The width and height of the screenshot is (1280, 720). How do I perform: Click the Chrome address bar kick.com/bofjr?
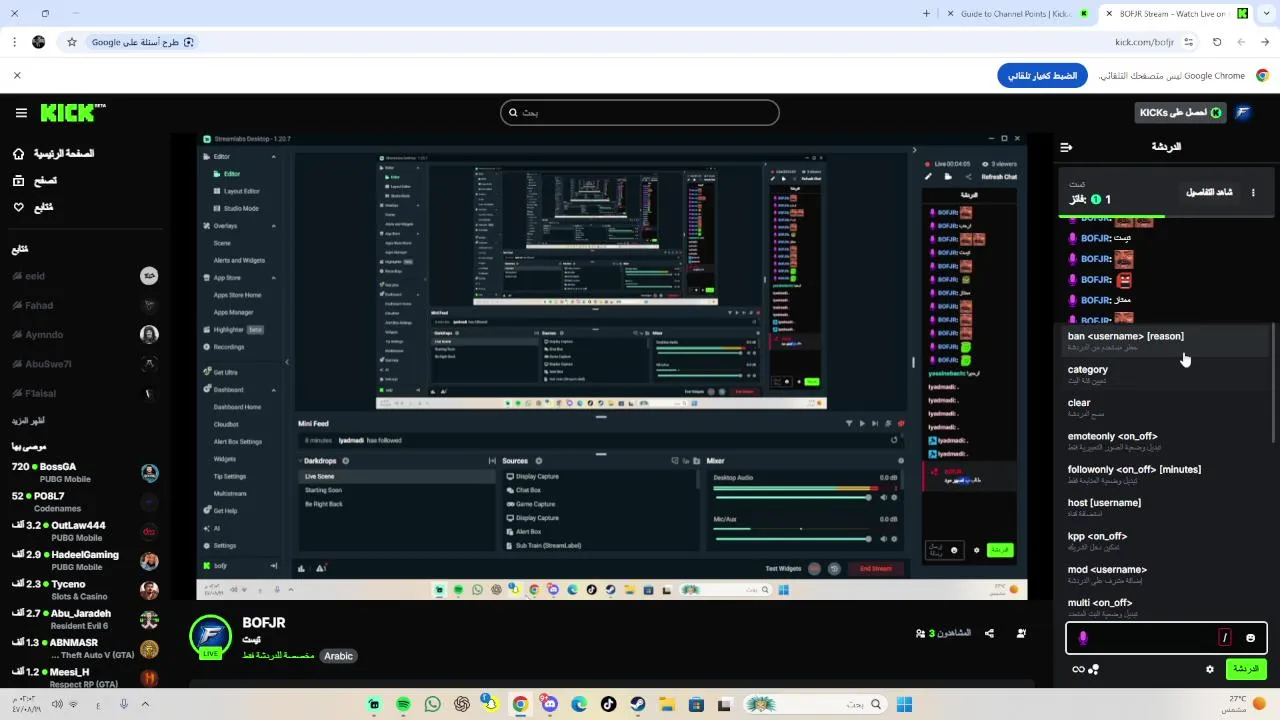click(1145, 42)
